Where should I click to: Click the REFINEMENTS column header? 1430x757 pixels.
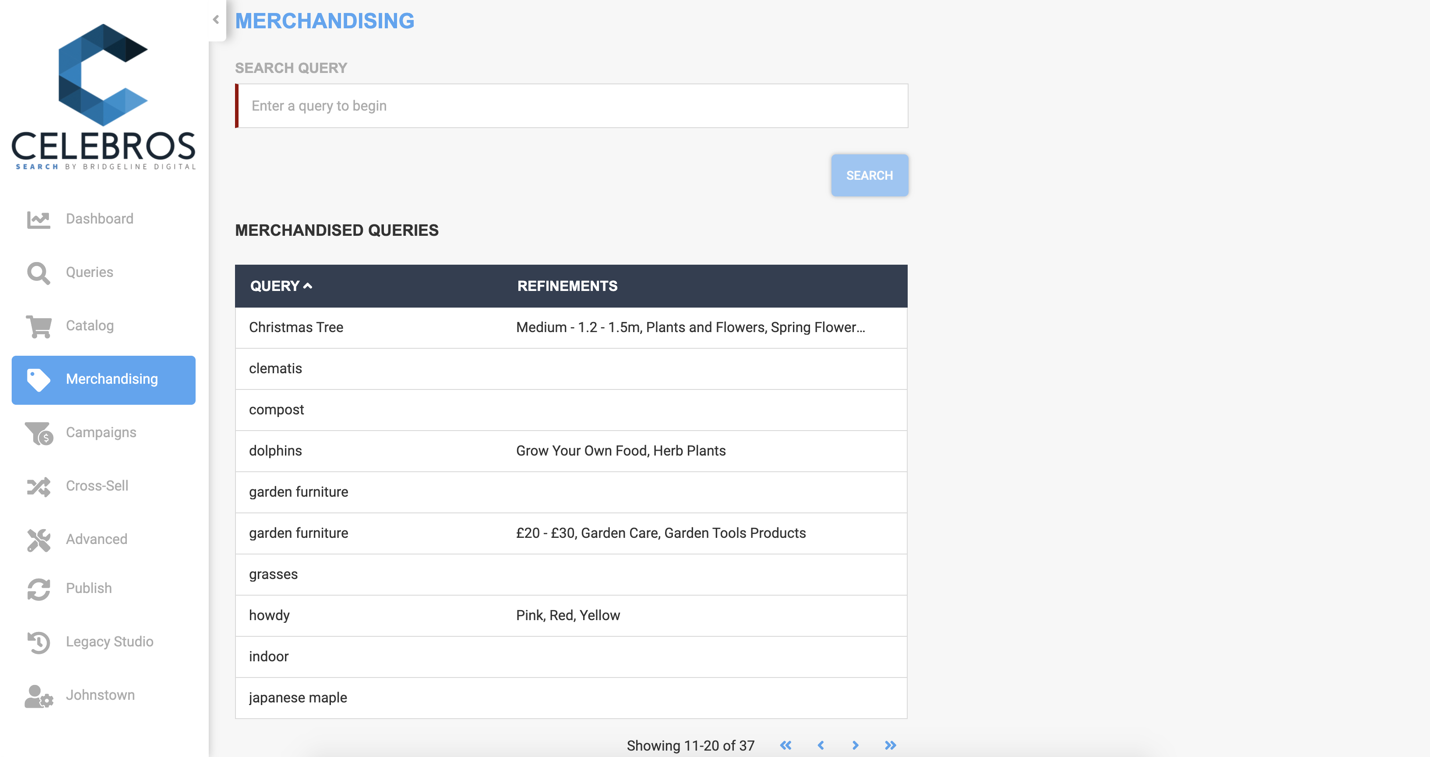pyautogui.click(x=567, y=286)
